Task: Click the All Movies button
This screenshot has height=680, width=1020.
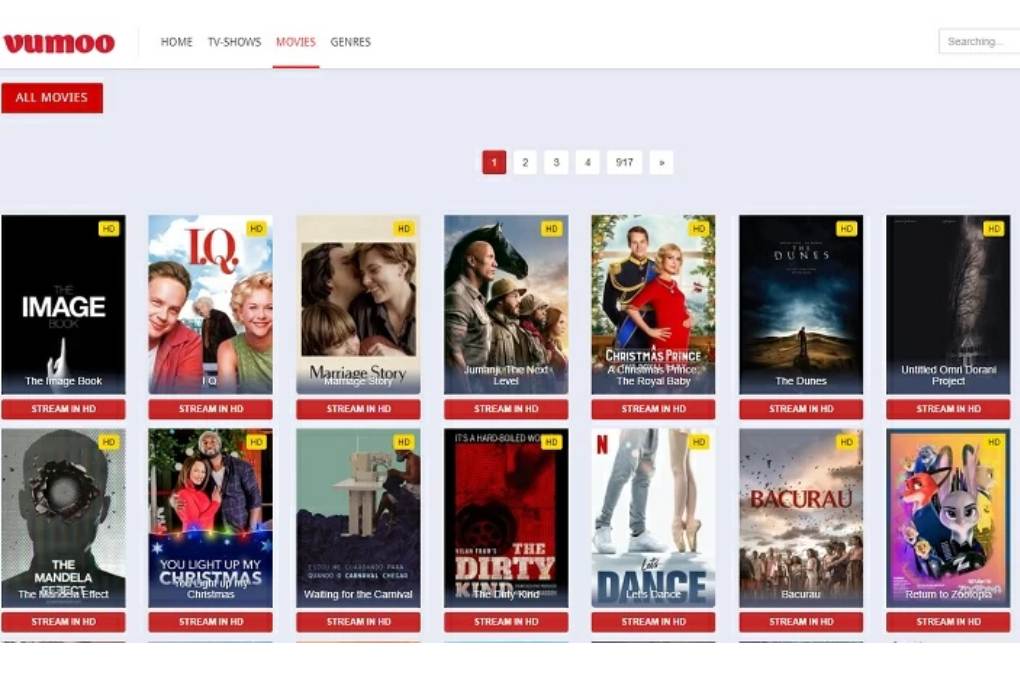Action: (52, 98)
